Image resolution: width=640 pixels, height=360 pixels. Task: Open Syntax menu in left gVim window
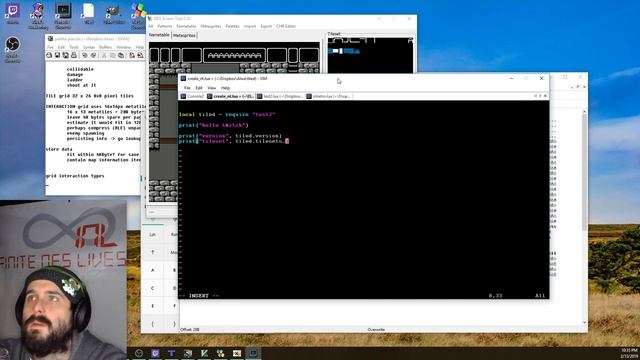89,47
